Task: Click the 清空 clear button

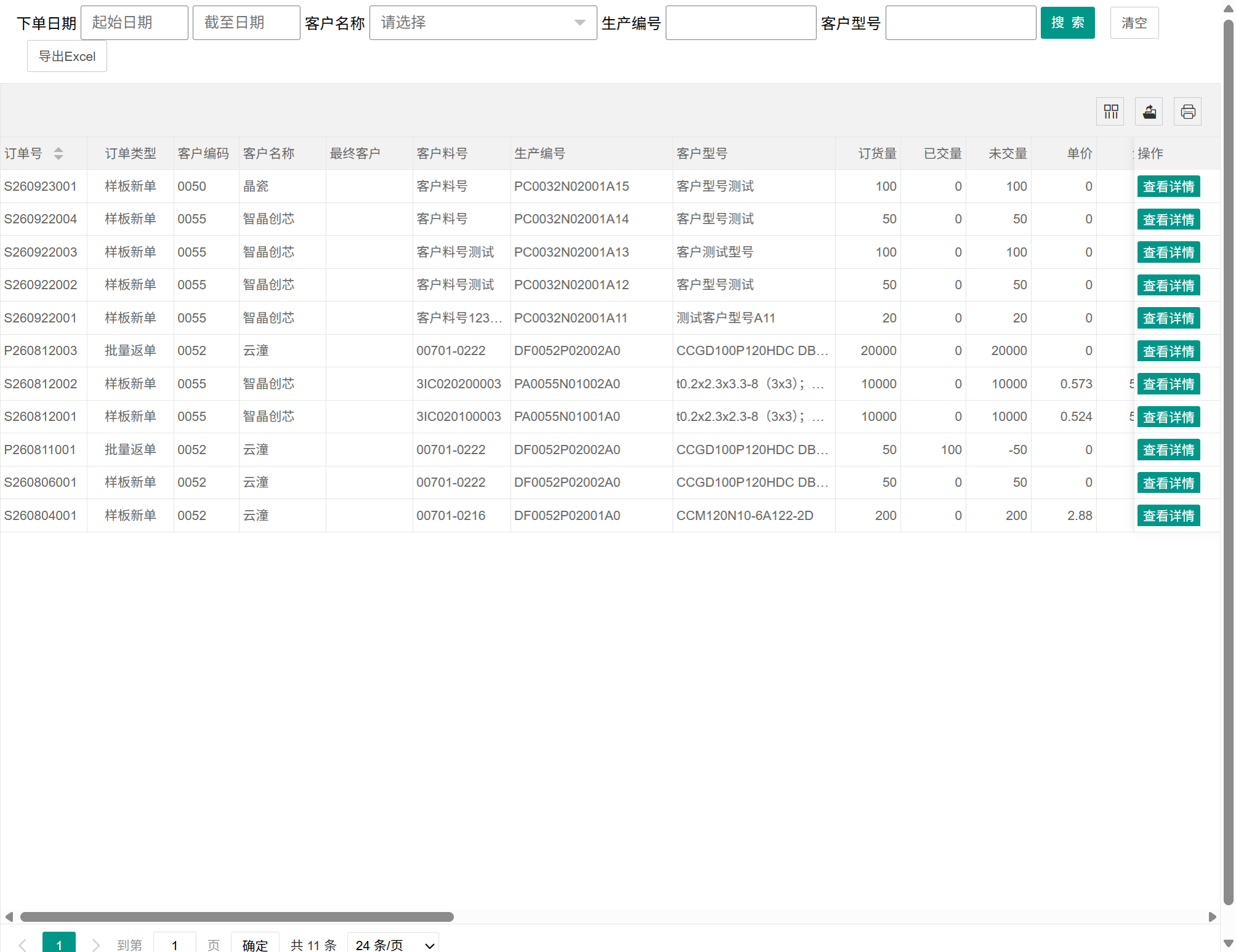Action: click(x=1134, y=23)
